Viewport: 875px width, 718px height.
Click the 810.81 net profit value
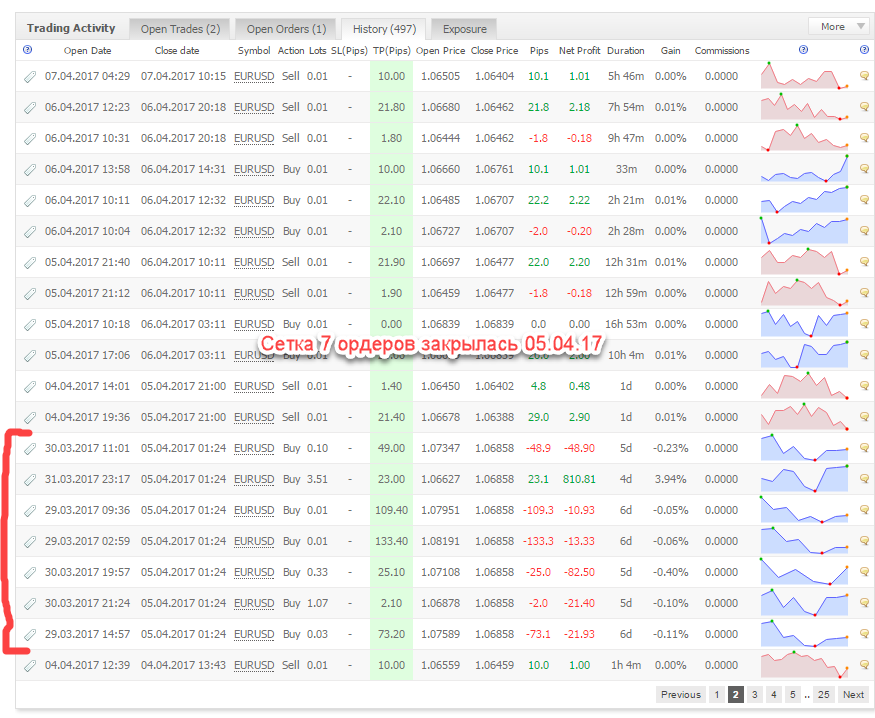[x=579, y=479]
